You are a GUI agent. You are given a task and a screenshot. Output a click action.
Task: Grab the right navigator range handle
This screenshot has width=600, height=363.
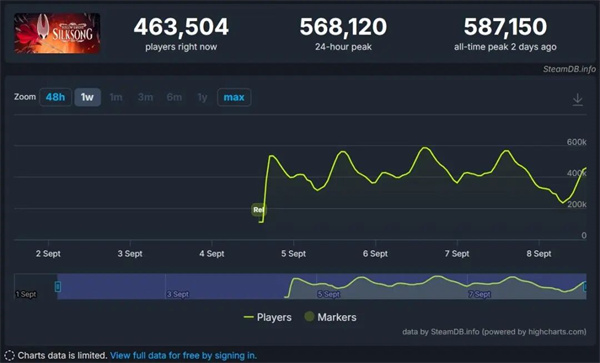pos(585,286)
